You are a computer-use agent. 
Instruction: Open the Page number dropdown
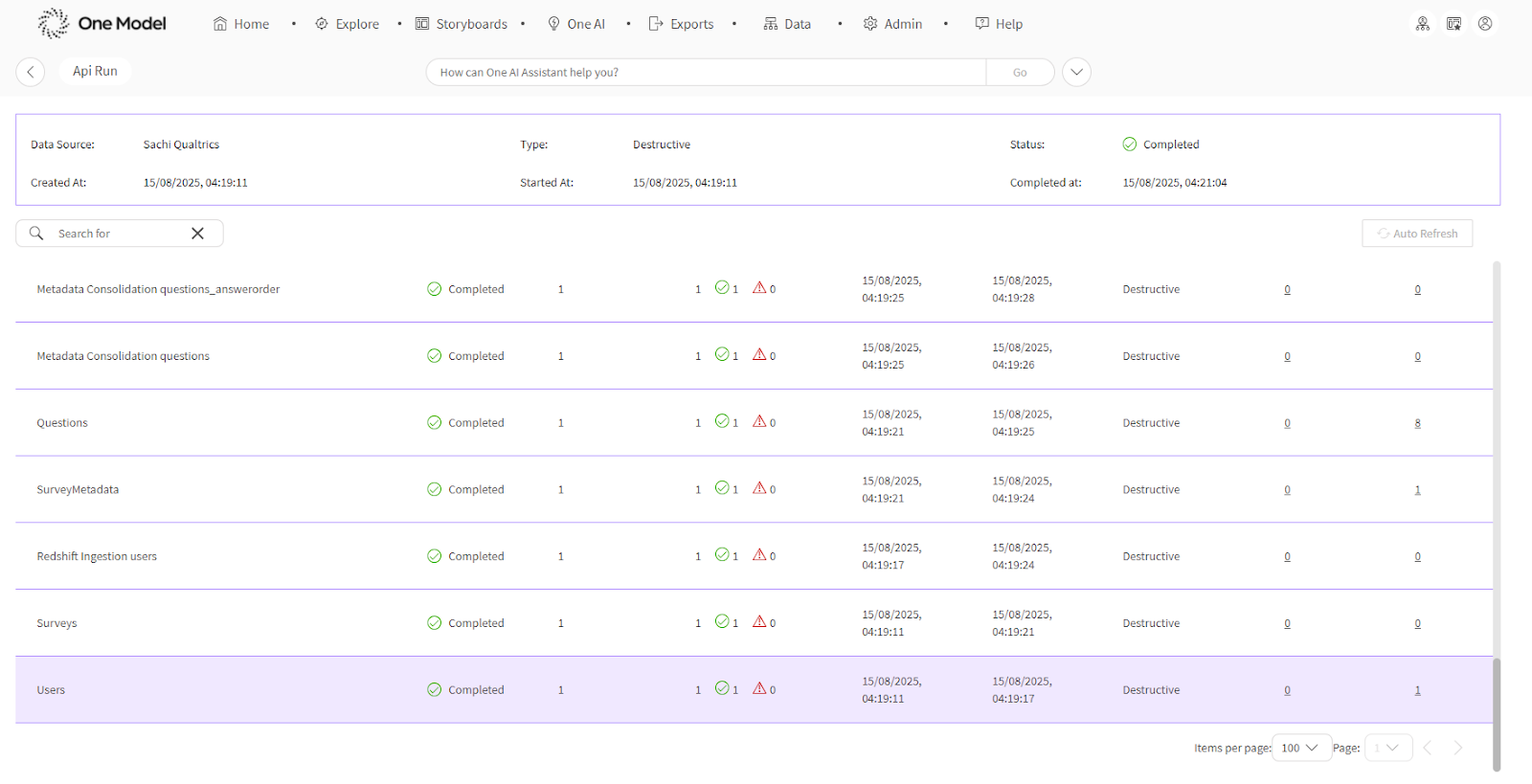tap(1387, 748)
